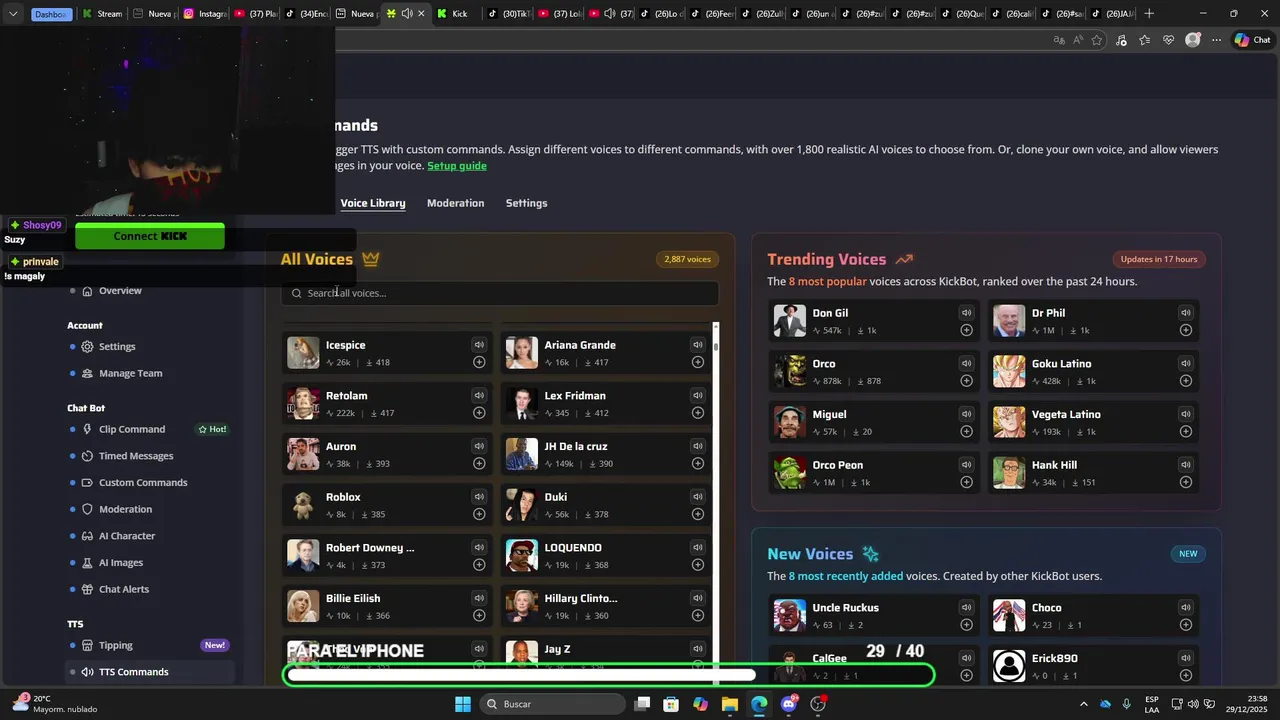Screen dimensions: 1280x720
Task: Add the Goku Latino voice
Action: point(1186,381)
